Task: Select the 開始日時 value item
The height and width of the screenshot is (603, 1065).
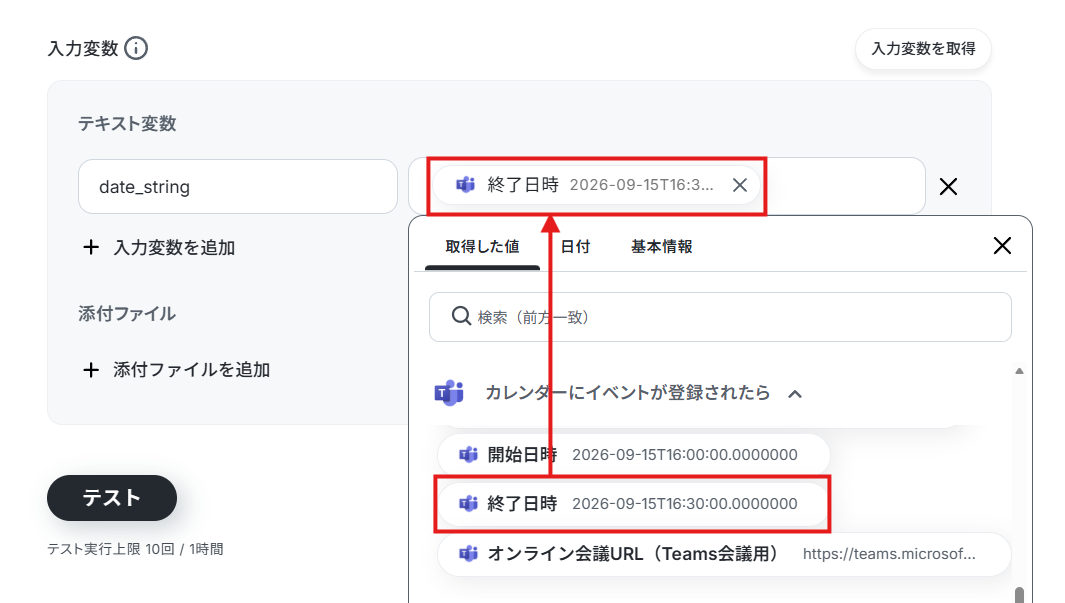Action: tap(634, 454)
